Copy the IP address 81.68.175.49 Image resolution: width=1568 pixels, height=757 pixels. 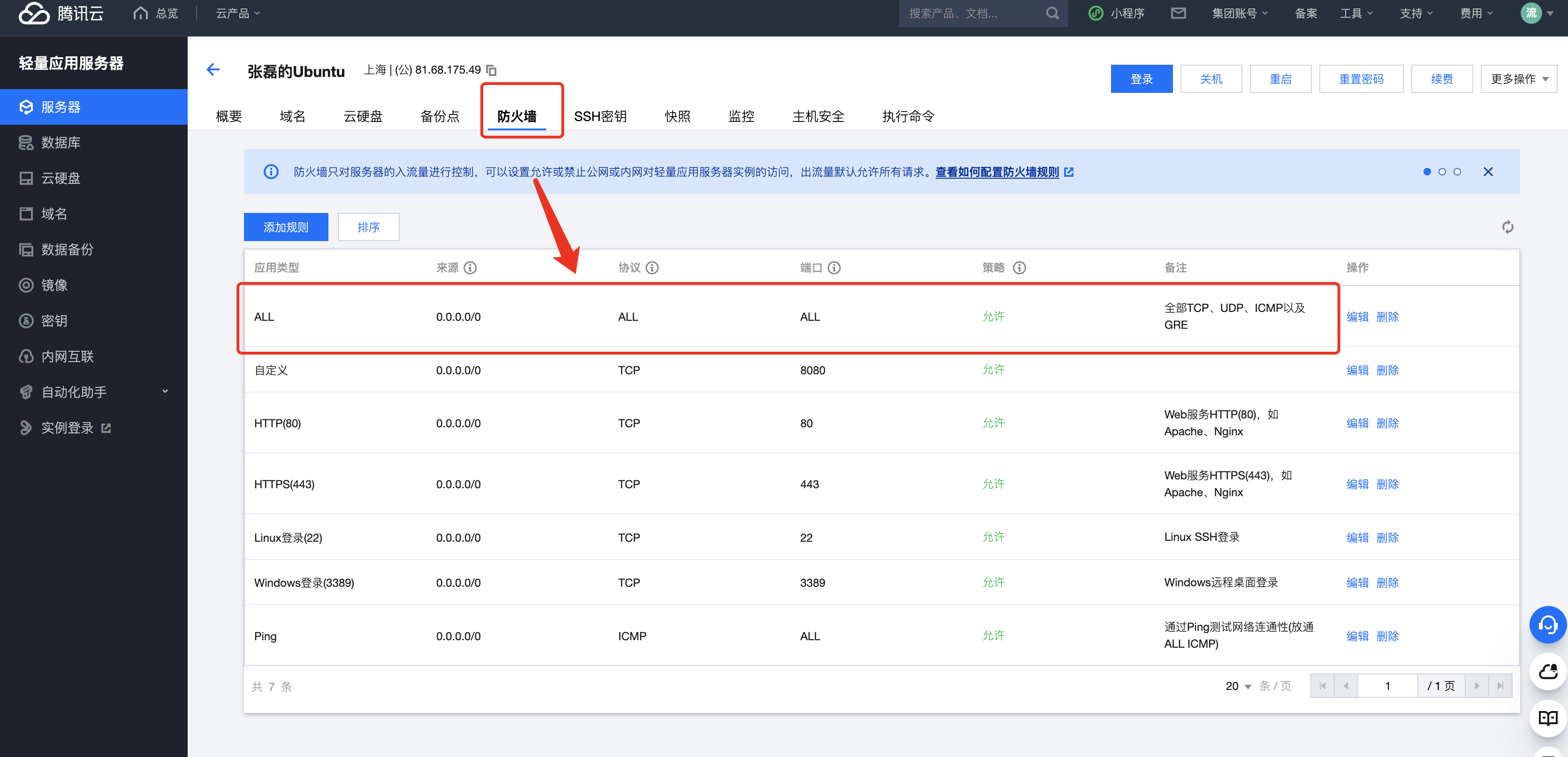(491, 71)
